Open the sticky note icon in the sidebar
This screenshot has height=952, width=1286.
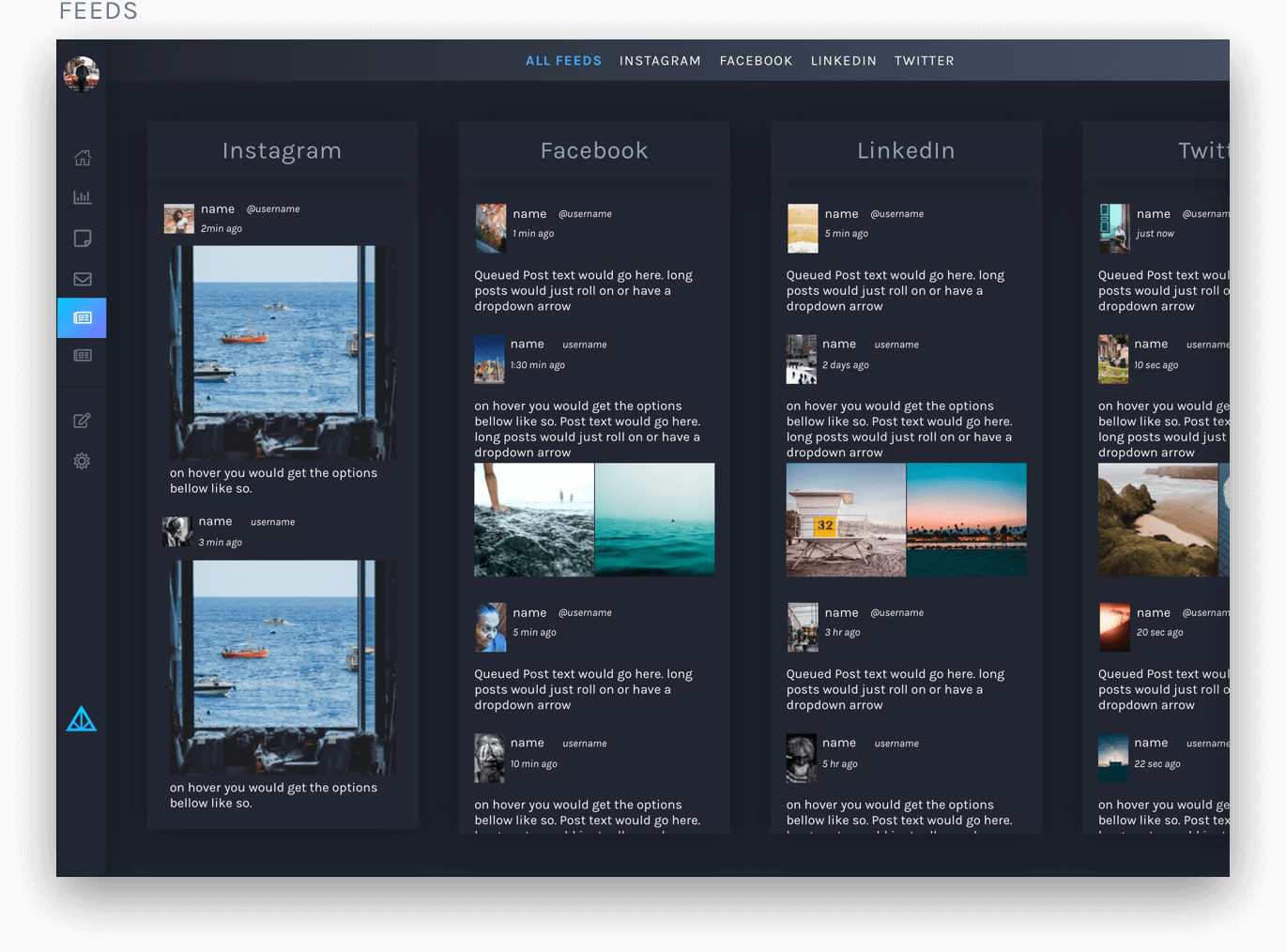coord(83,238)
